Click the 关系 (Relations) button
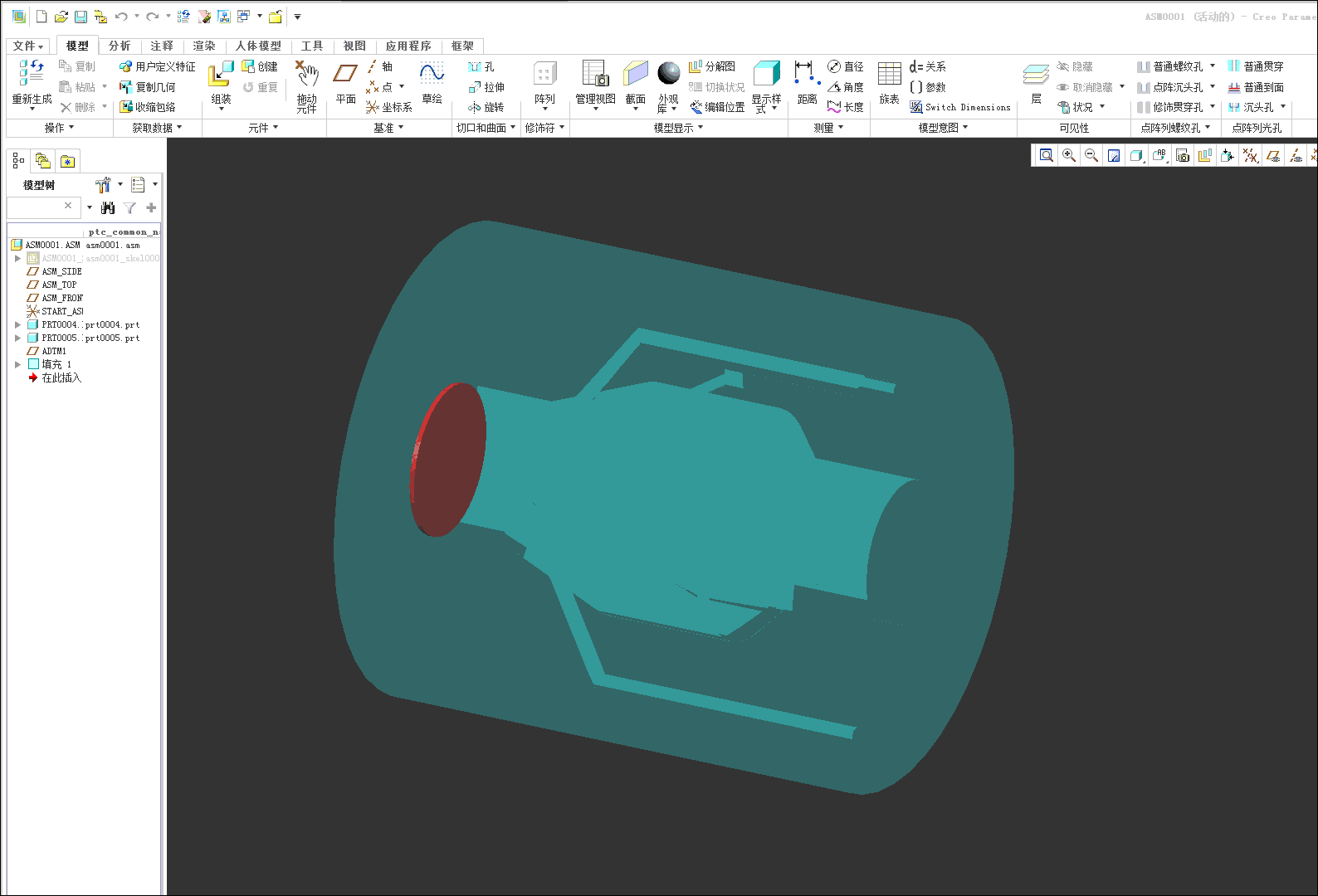The width and height of the screenshot is (1318, 896). [x=928, y=66]
